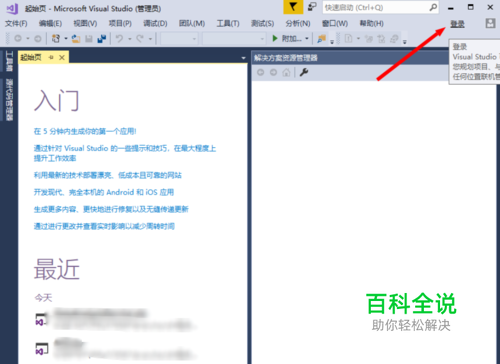Click the 登录 sign-in link

(457, 24)
